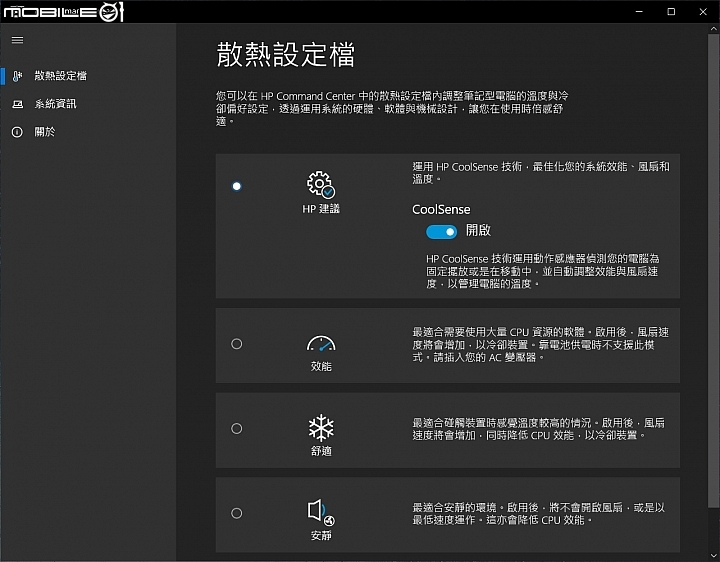Close the HP Command Center window
This screenshot has height=562, width=720.
point(703,11)
